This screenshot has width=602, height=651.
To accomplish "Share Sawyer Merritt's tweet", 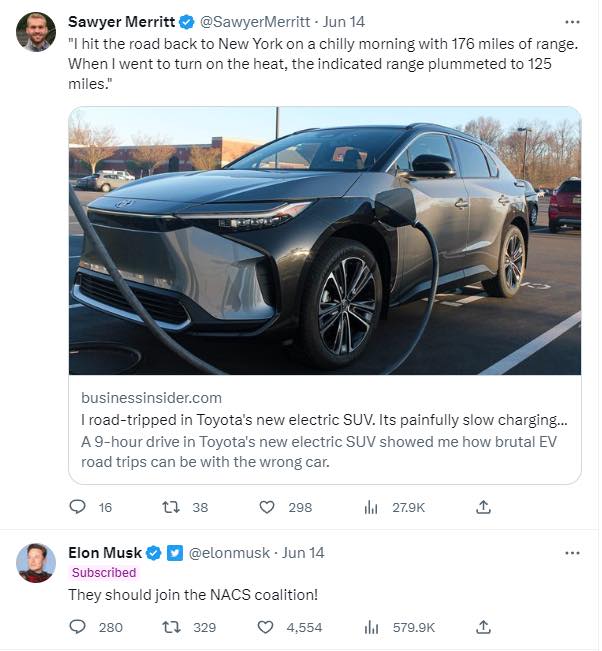I will tap(483, 507).
